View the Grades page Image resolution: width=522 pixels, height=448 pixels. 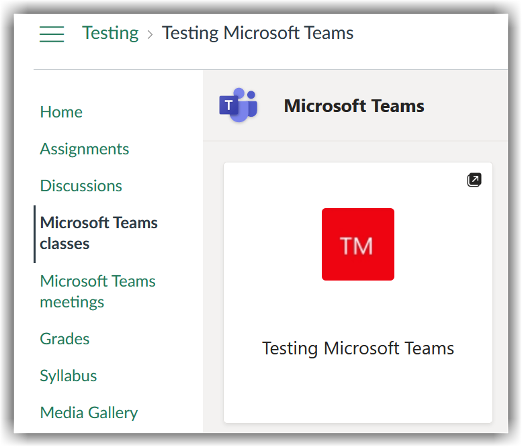65,339
